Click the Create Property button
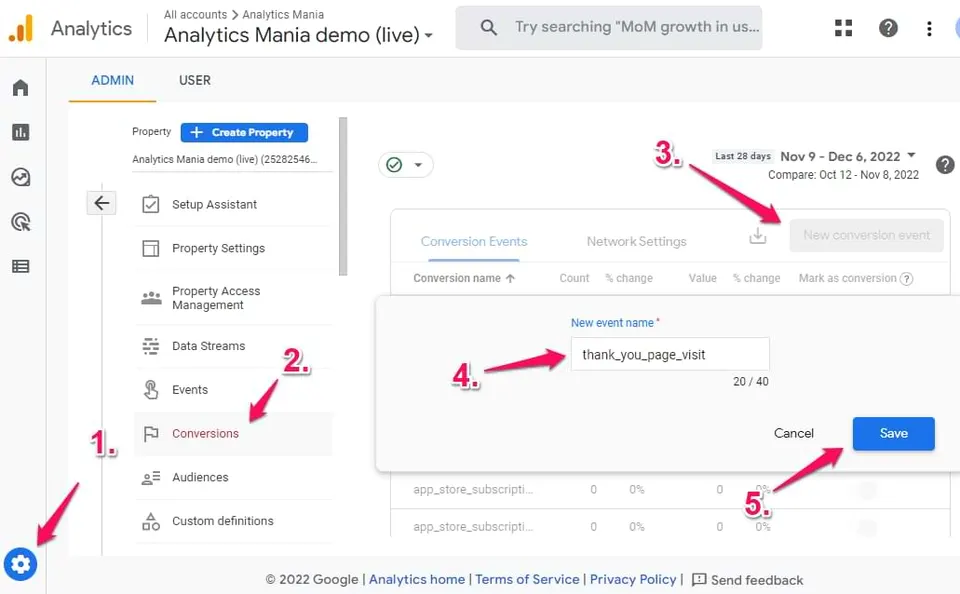 point(244,132)
